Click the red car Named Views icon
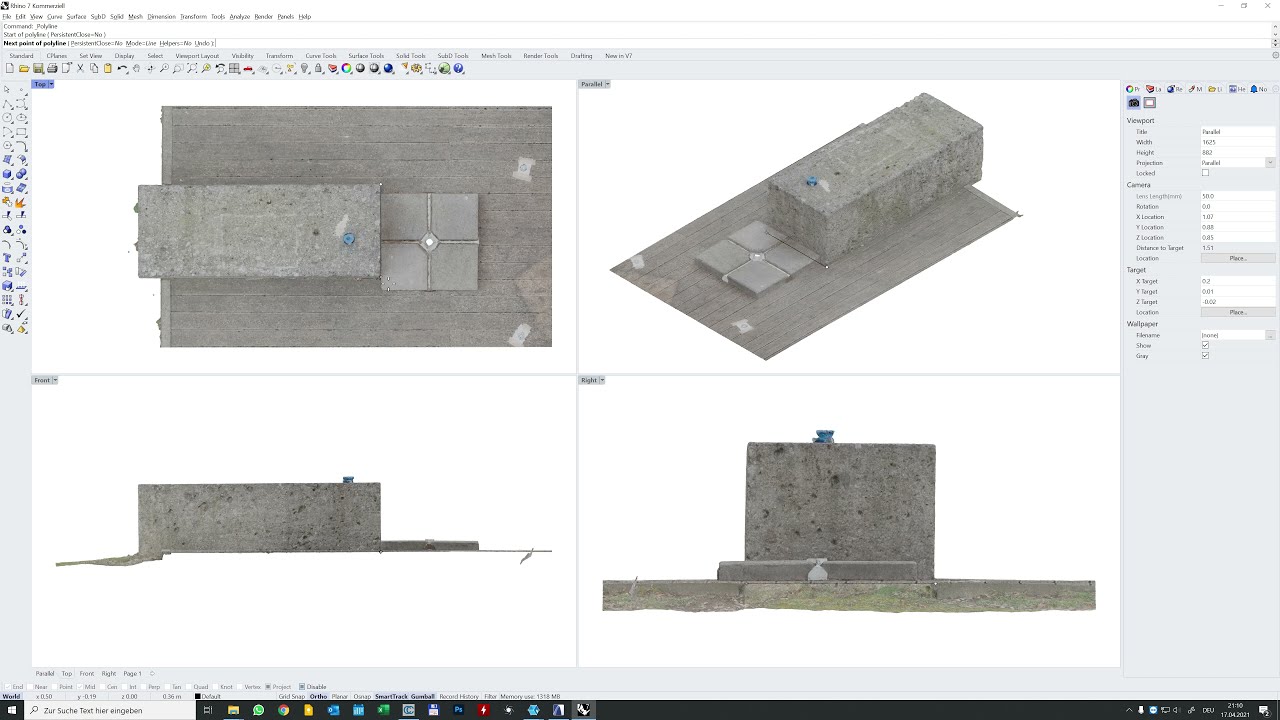The height and width of the screenshot is (720, 1280). pyautogui.click(x=248, y=68)
